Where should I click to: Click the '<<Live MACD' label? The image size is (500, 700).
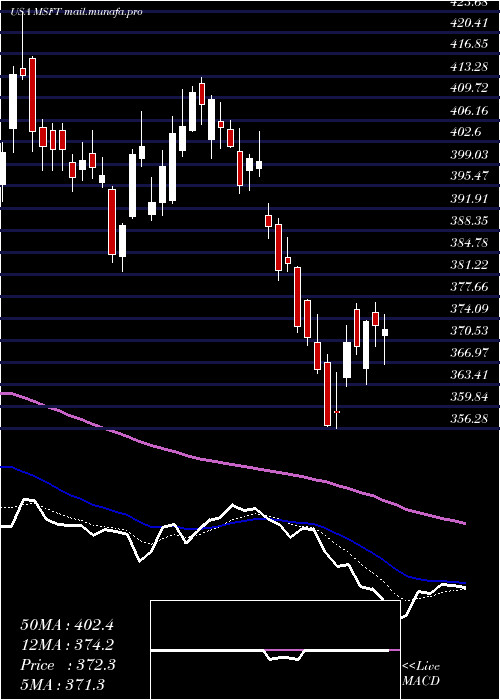pyautogui.click(x=421, y=674)
